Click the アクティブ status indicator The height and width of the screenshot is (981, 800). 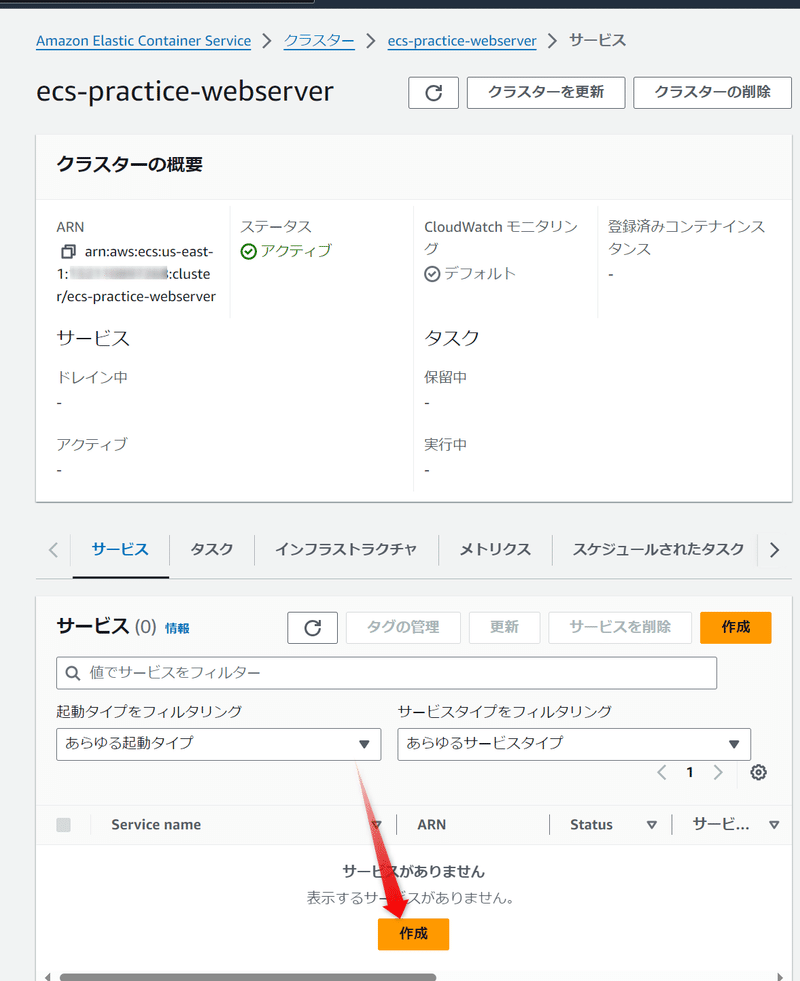tap(286, 251)
